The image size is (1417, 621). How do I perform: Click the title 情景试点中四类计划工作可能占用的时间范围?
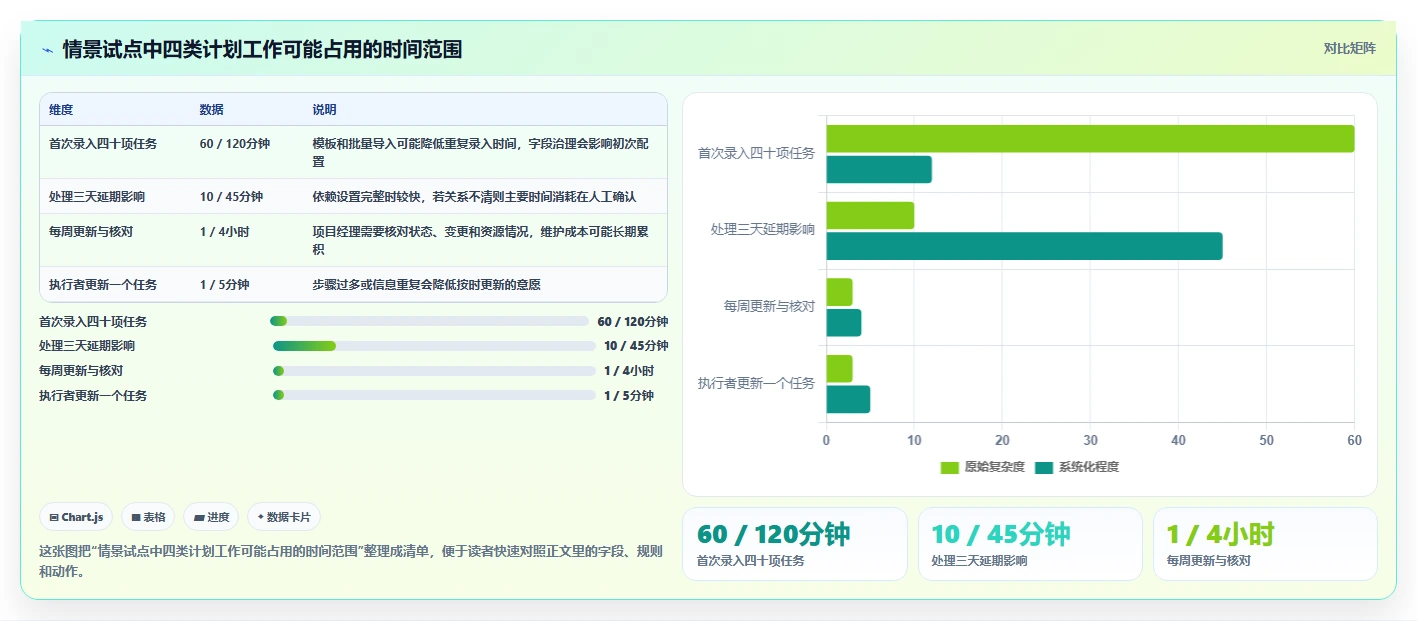click(x=262, y=50)
